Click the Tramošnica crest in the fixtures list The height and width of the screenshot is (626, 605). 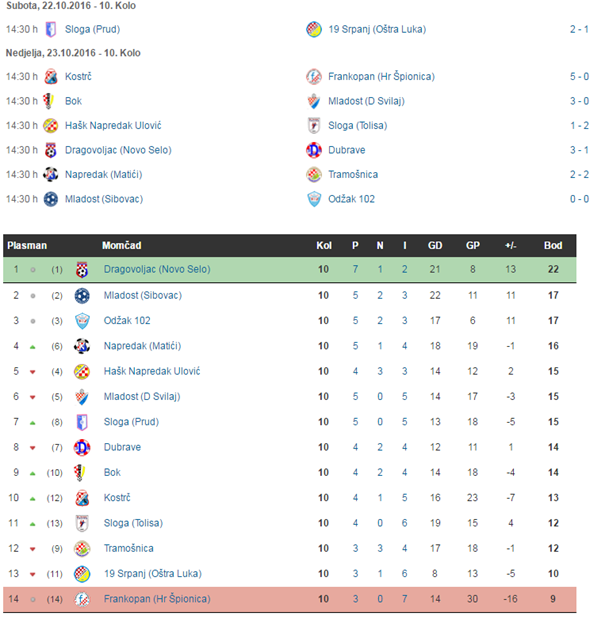coord(315,175)
